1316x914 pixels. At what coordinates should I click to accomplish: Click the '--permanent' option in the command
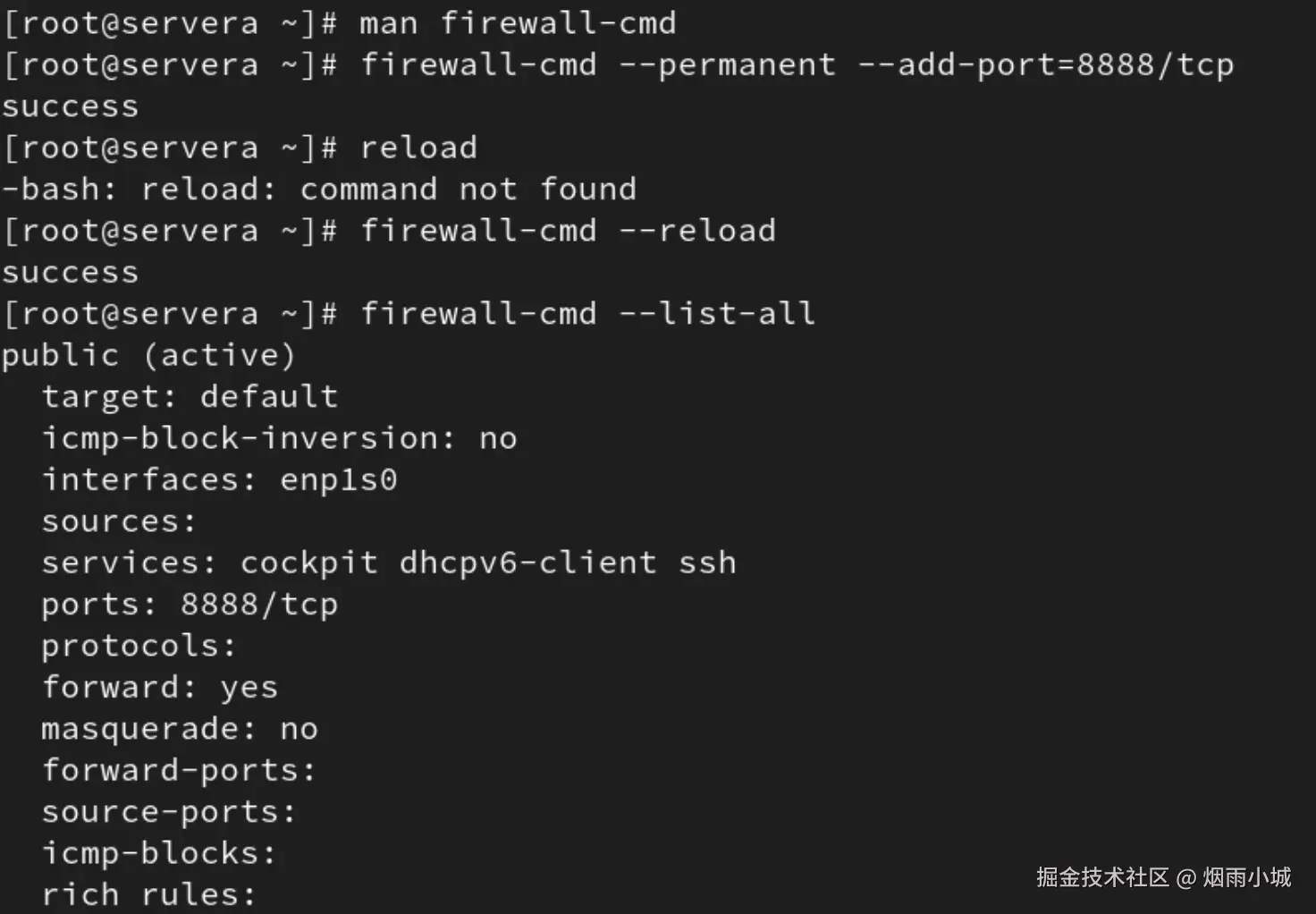pos(727,65)
